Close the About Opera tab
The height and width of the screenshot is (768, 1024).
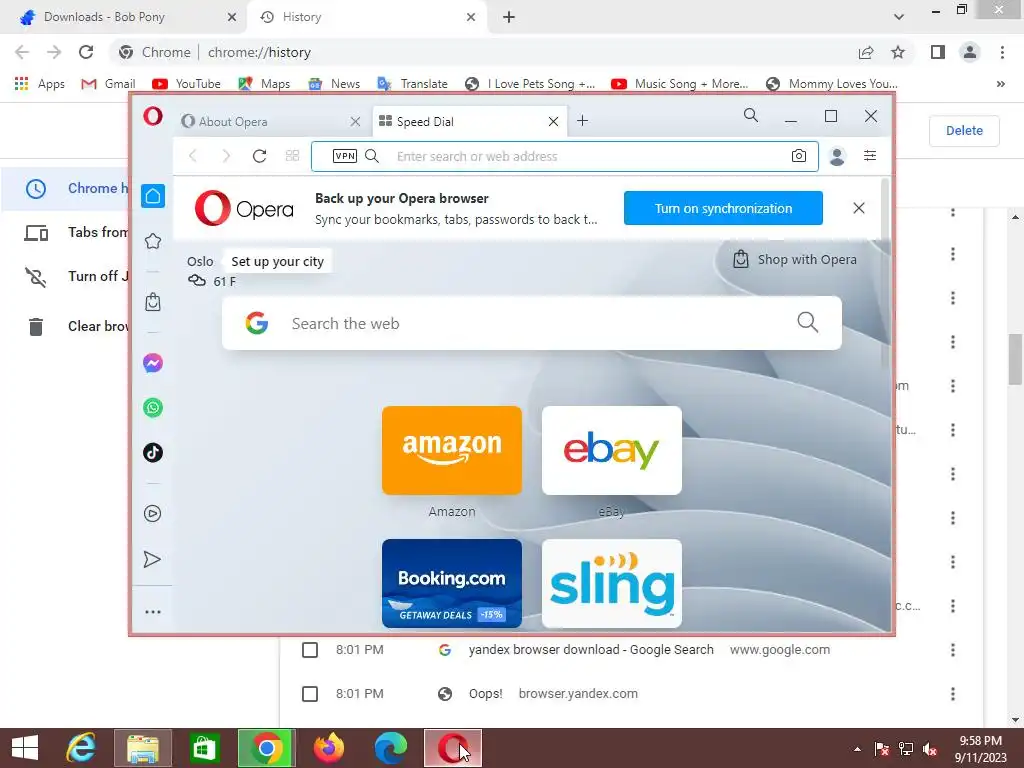(355, 121)
